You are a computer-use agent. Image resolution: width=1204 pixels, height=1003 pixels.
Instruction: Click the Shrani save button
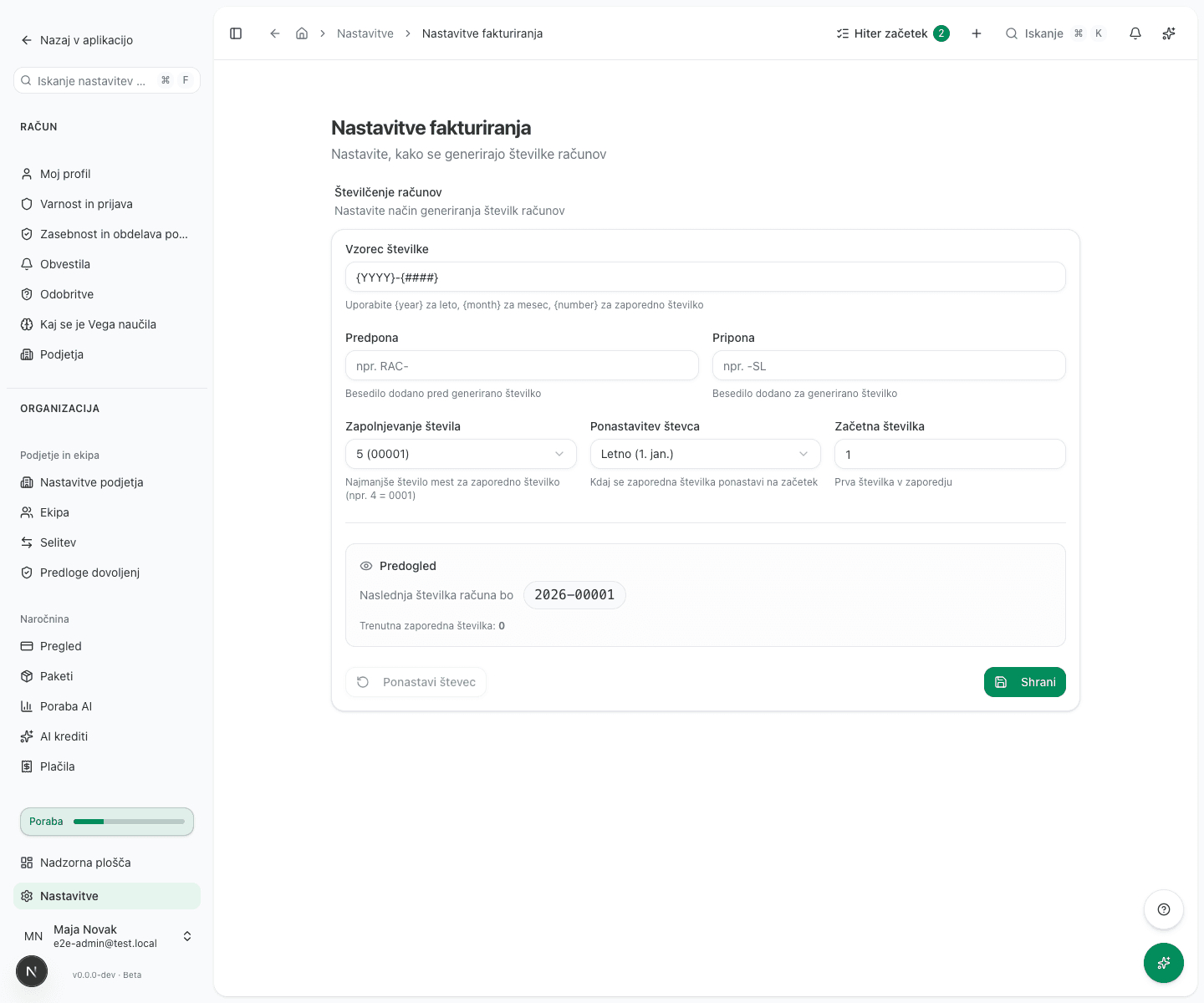coord(1025,682)
